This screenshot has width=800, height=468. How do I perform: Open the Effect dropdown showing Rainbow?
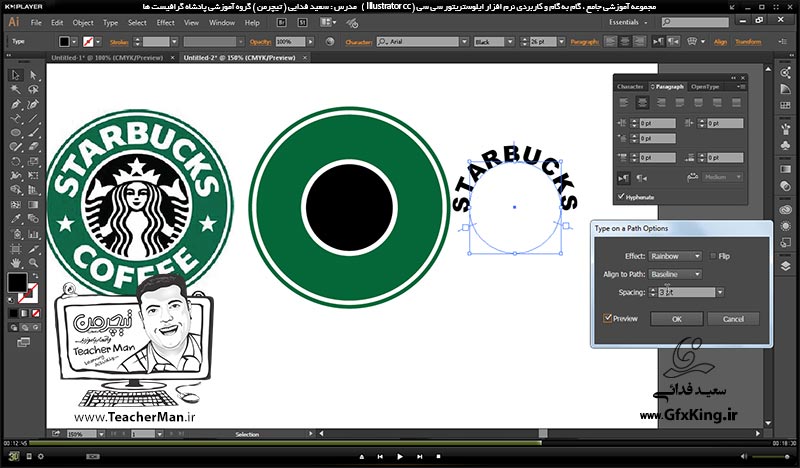[676, 256]
